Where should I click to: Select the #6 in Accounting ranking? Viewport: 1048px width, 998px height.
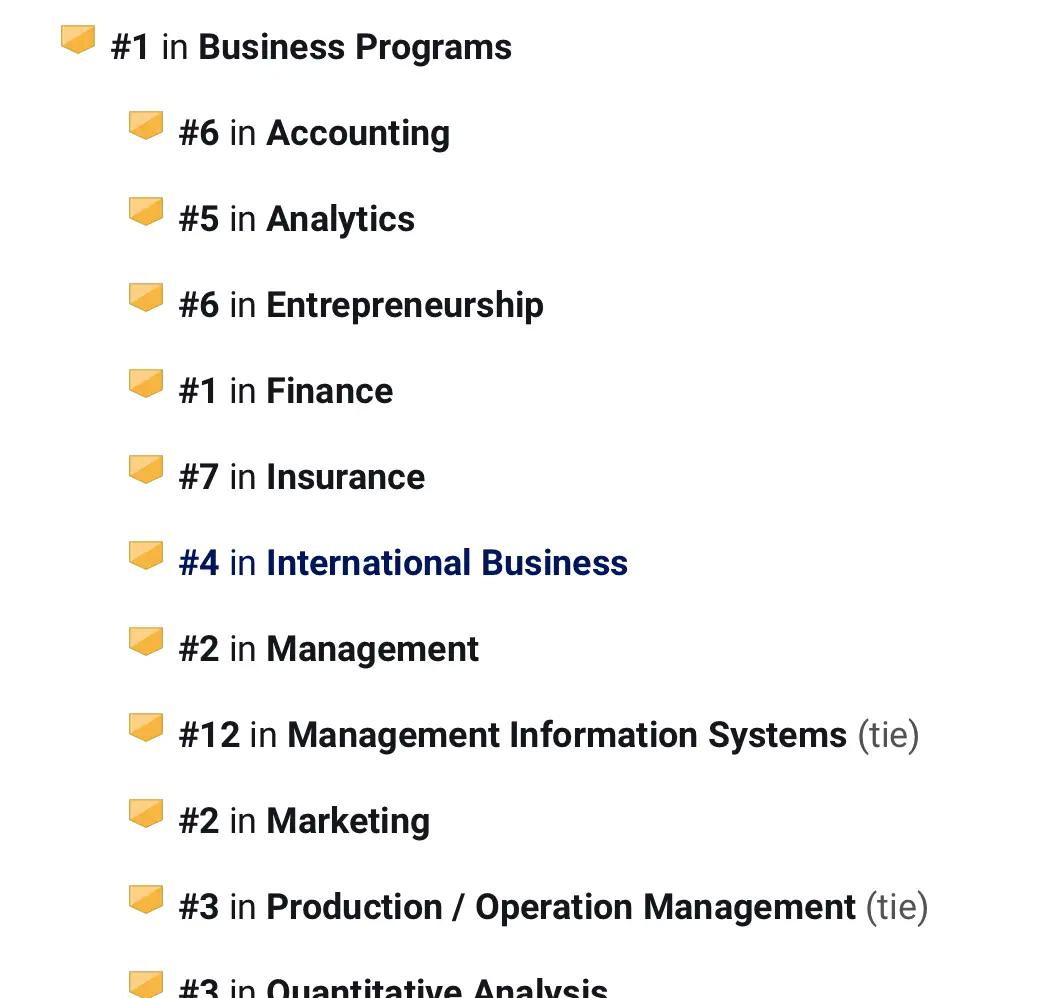point(314,133)
